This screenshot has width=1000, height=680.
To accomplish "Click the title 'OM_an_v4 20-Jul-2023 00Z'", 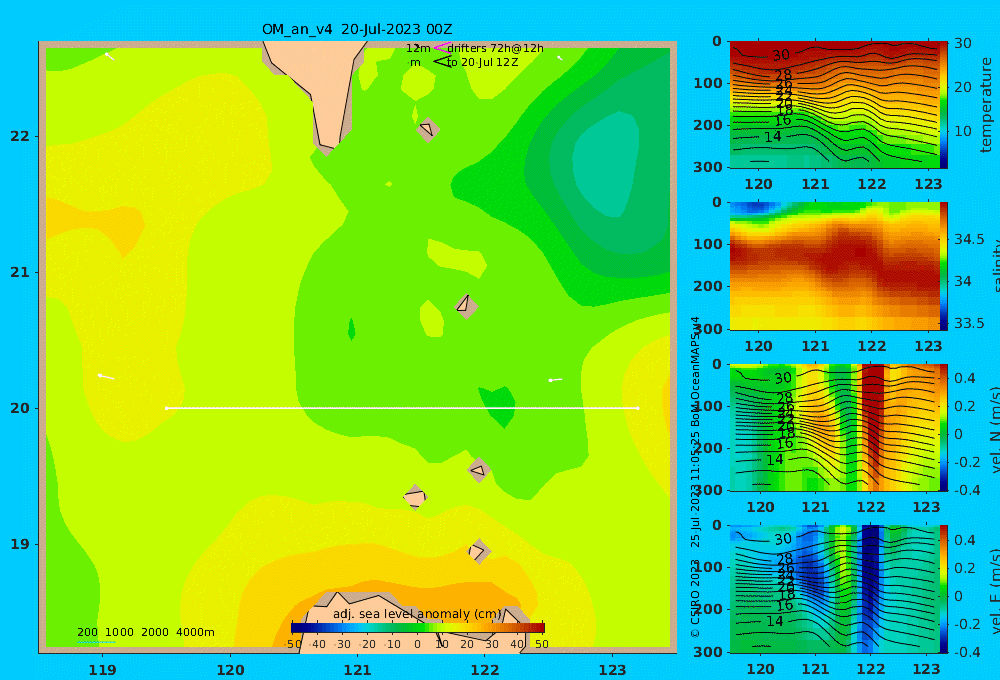I will pos(357,29).
